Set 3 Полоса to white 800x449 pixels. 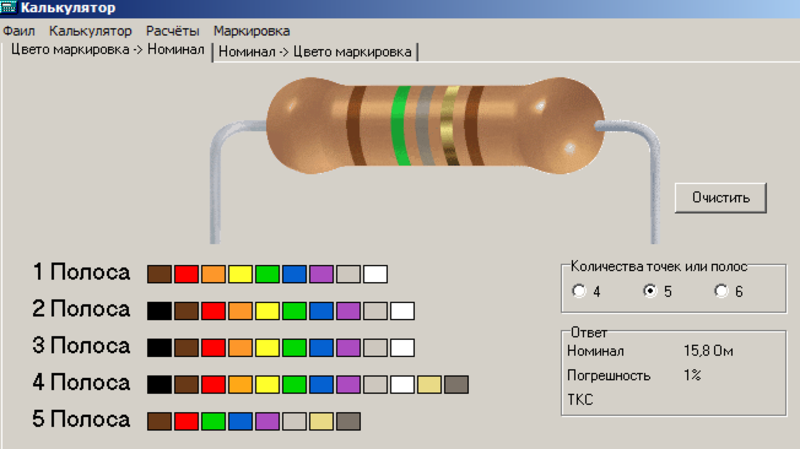pyautogui.click(x=403, y=347)
